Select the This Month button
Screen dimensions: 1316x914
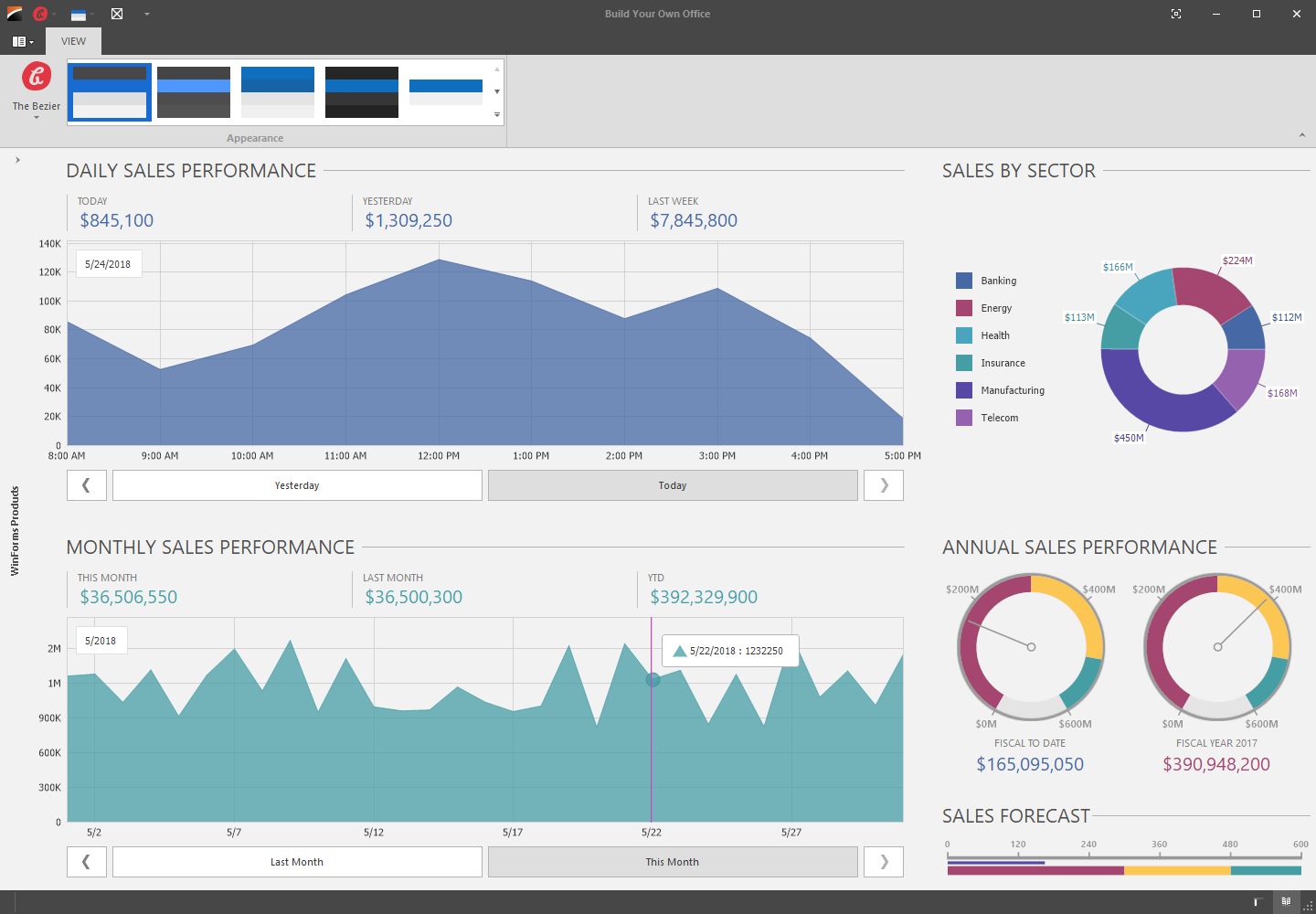(673, 862)
